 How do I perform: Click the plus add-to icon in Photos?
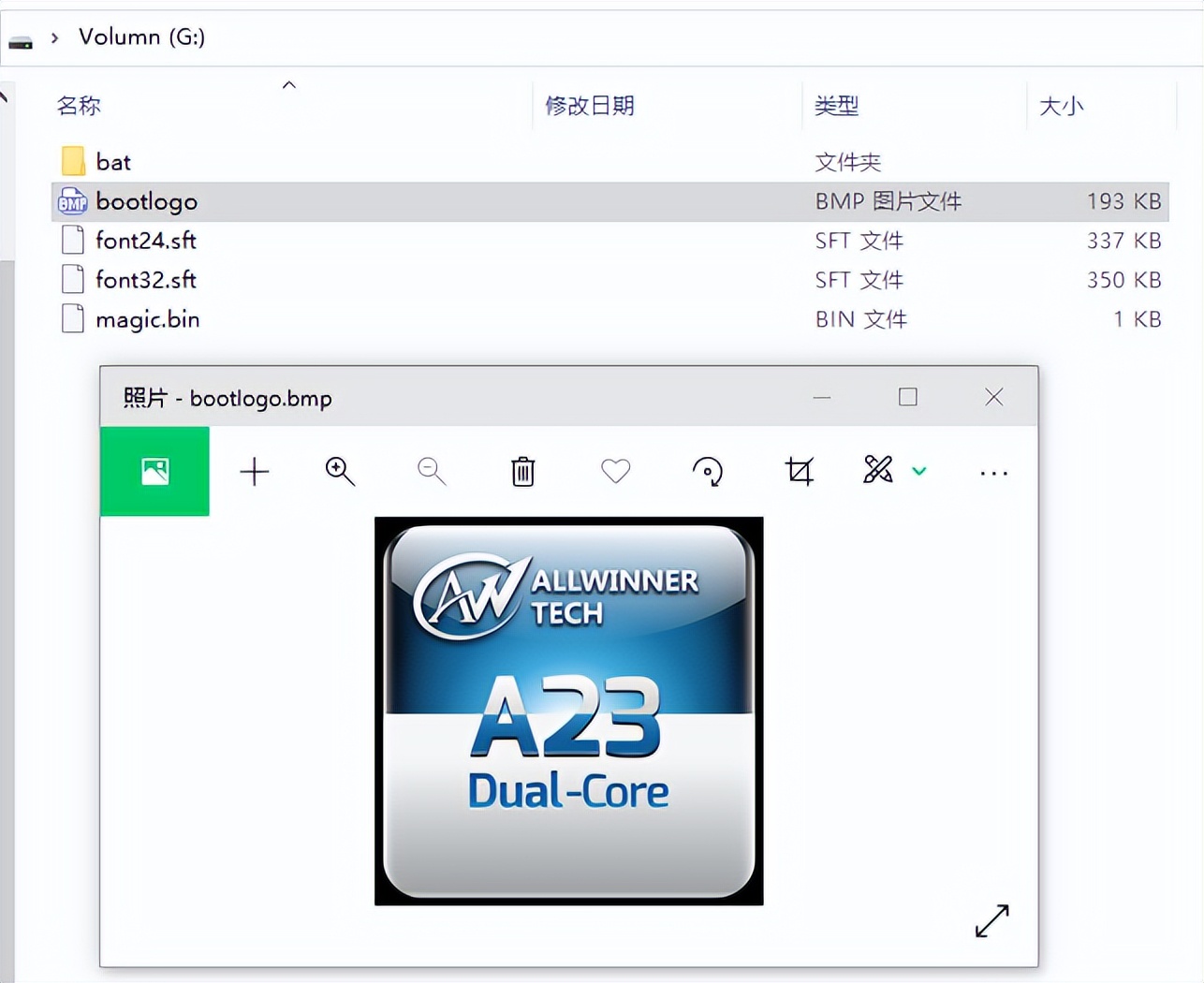tap(255, 471)
